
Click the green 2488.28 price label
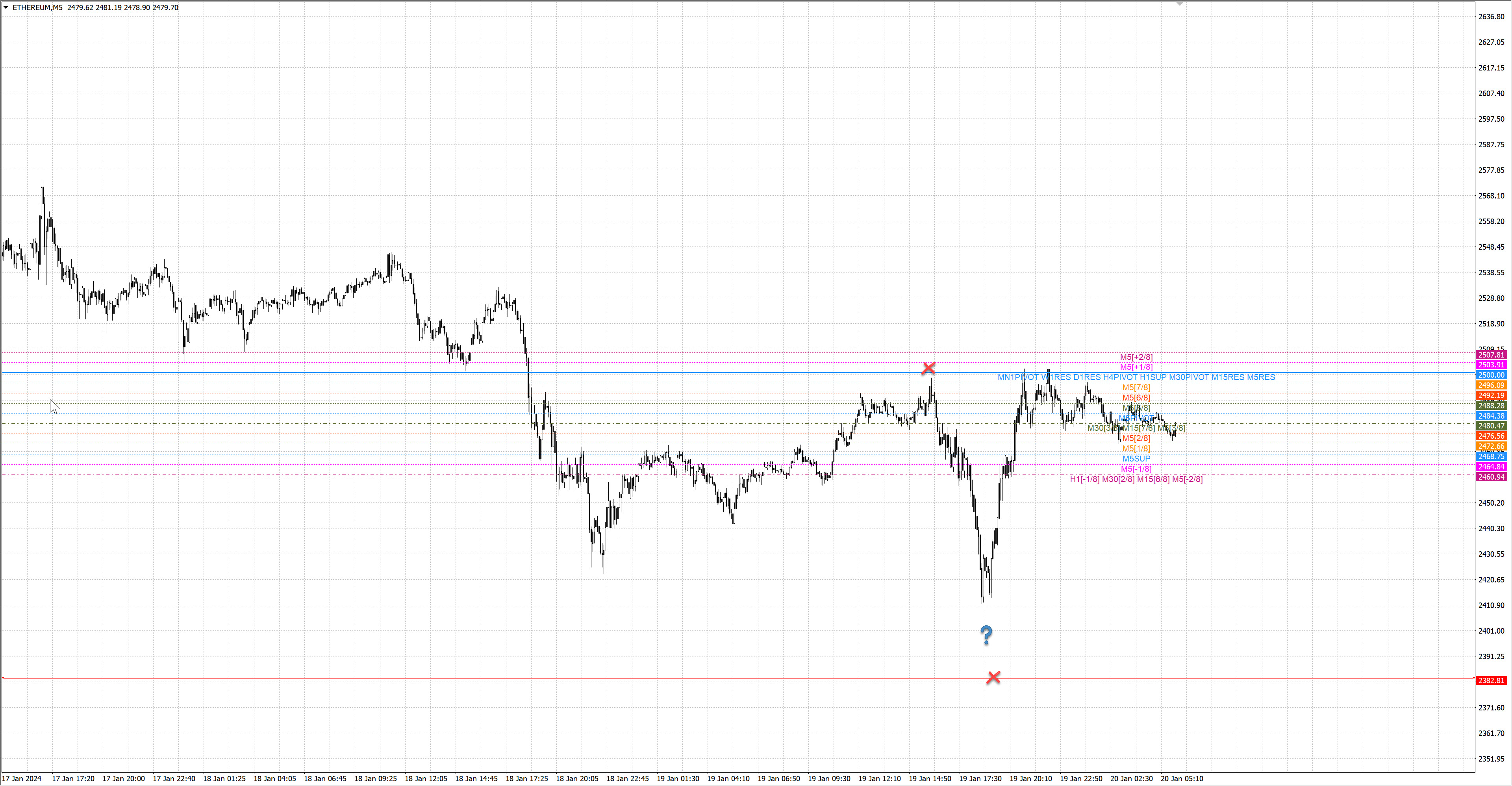click(1491, 406)
